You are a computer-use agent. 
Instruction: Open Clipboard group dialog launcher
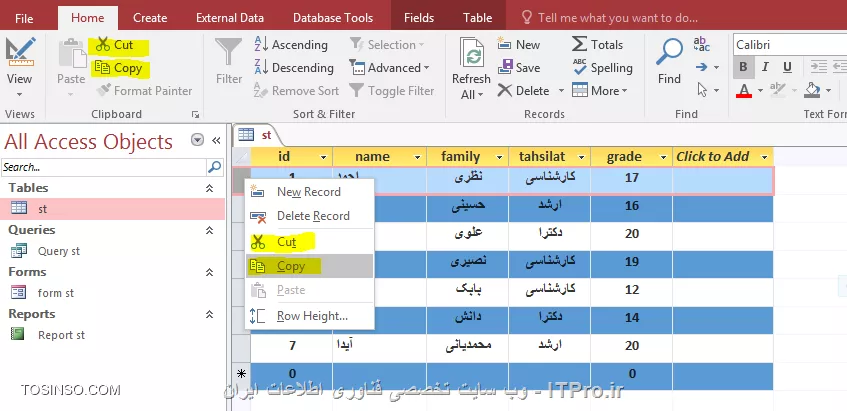(195, 114)
